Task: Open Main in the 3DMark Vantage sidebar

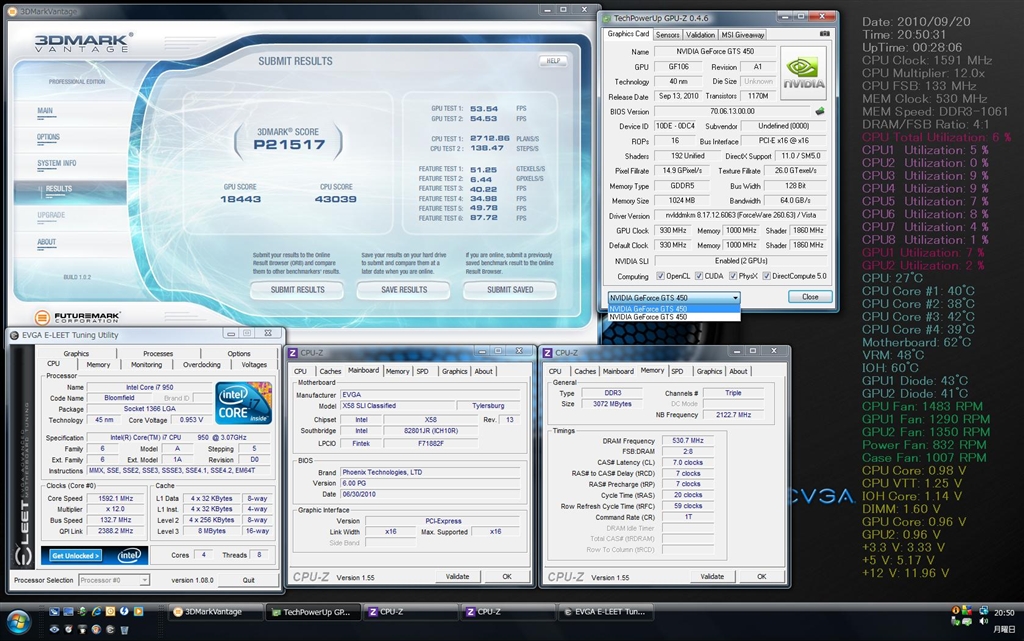Action: [45, 111]
